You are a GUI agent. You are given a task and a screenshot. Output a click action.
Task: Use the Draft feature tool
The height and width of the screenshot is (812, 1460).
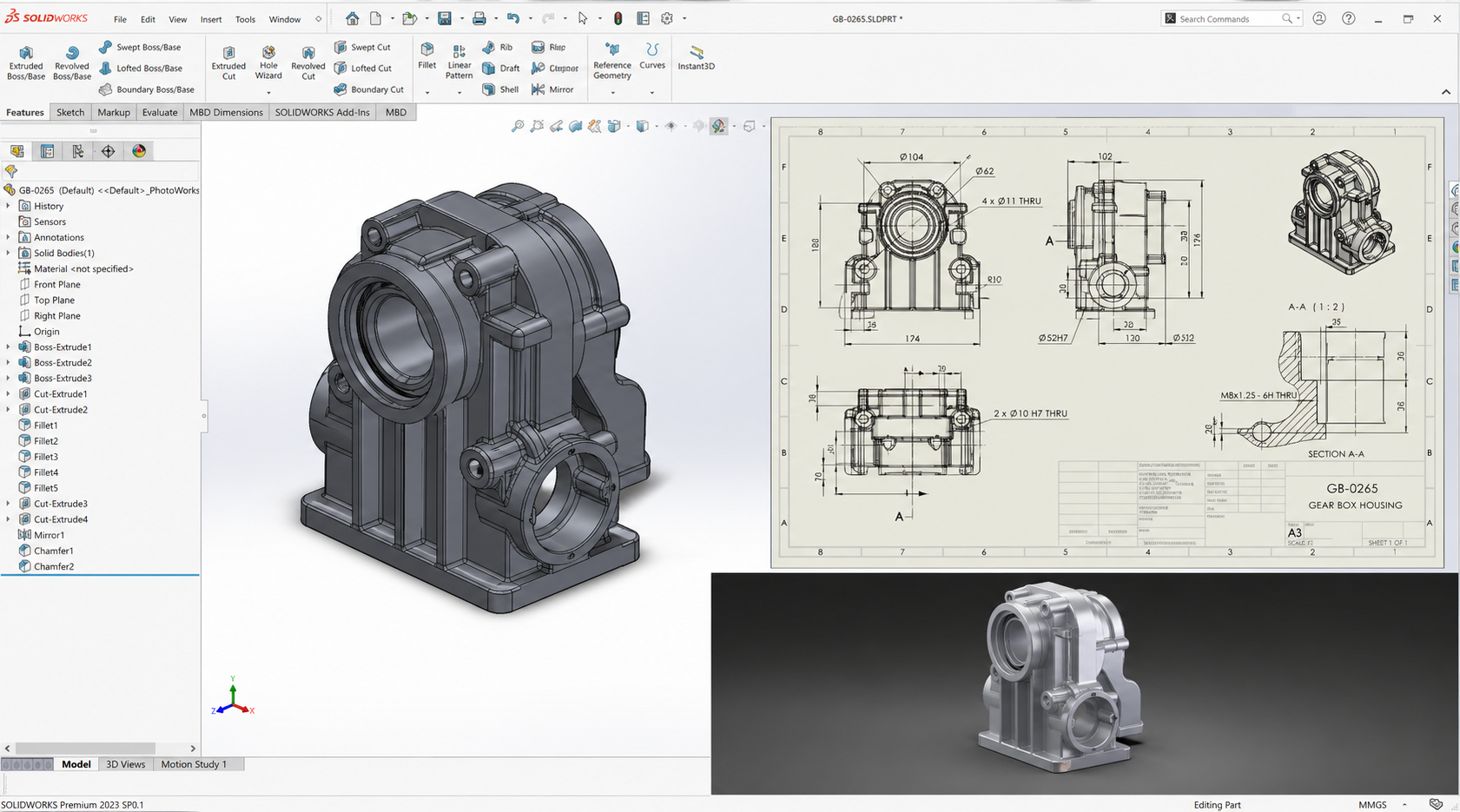pos(500,68)
